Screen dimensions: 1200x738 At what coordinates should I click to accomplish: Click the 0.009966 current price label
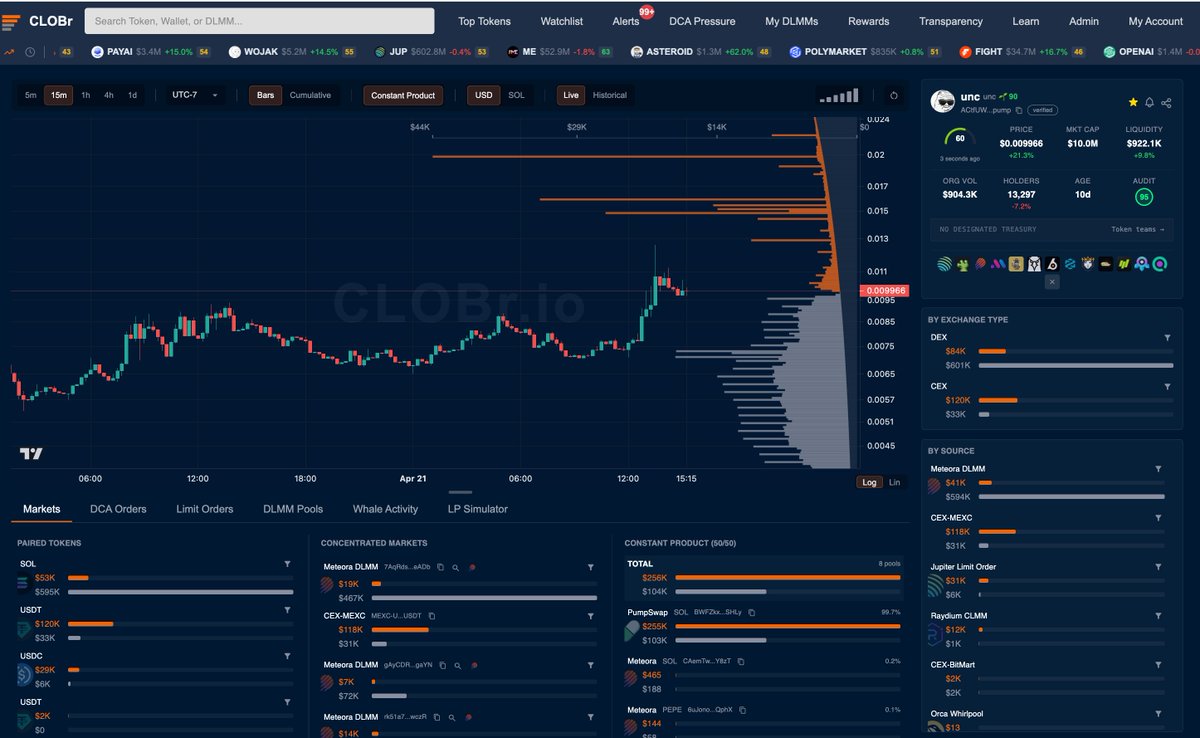point(883,291)
